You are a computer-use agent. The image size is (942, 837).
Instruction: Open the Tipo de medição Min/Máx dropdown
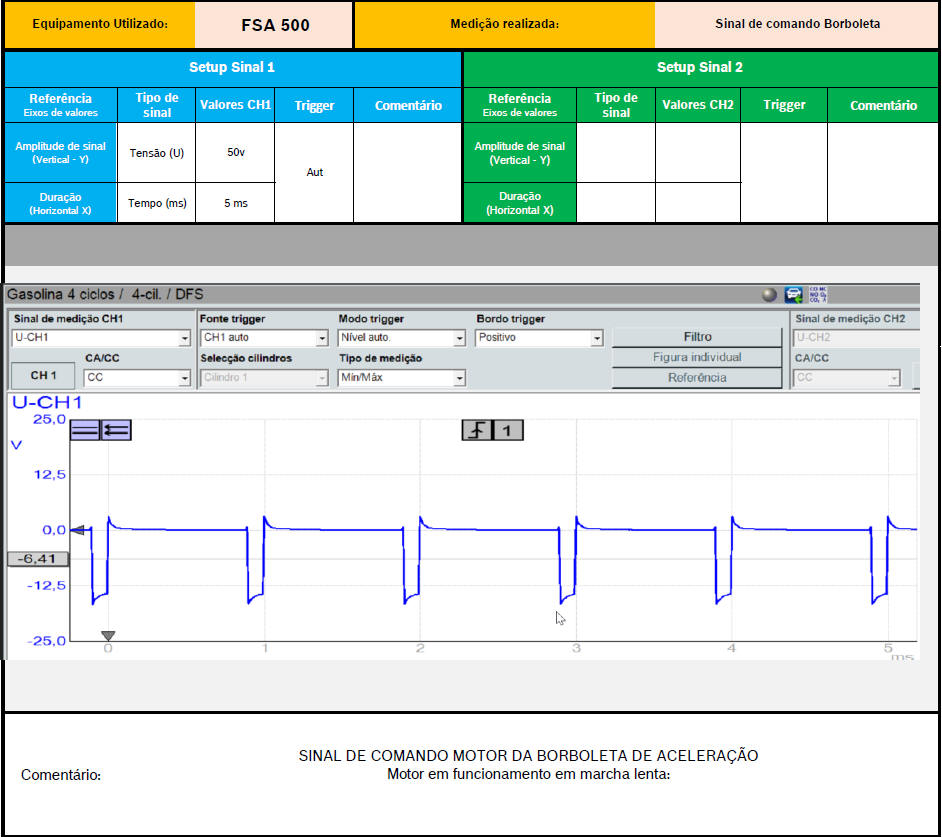click(x=460, y=378)
